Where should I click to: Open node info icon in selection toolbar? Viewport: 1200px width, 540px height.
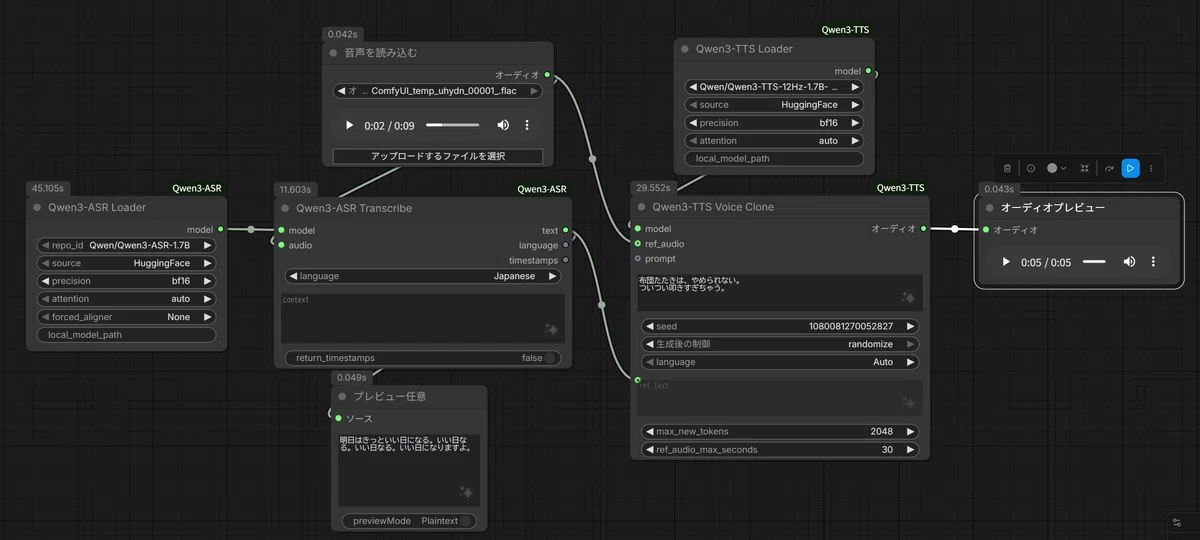coord(1031,168)
